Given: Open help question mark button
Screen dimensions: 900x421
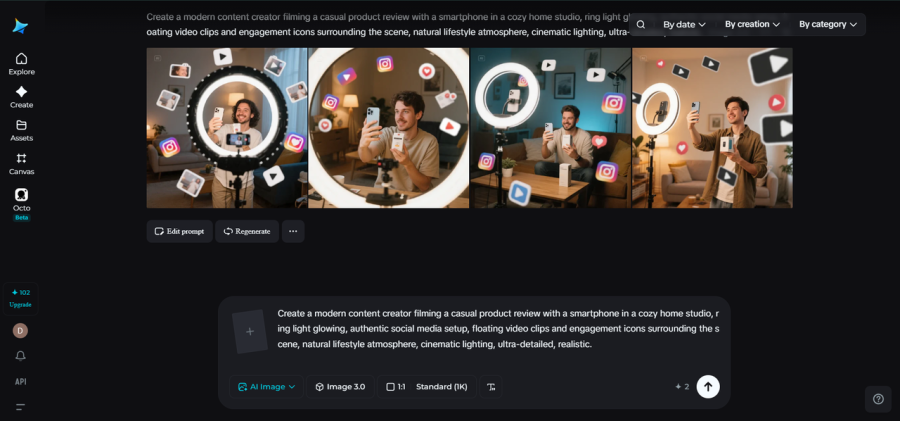Looking at the screenshot, I should point(878,399).
